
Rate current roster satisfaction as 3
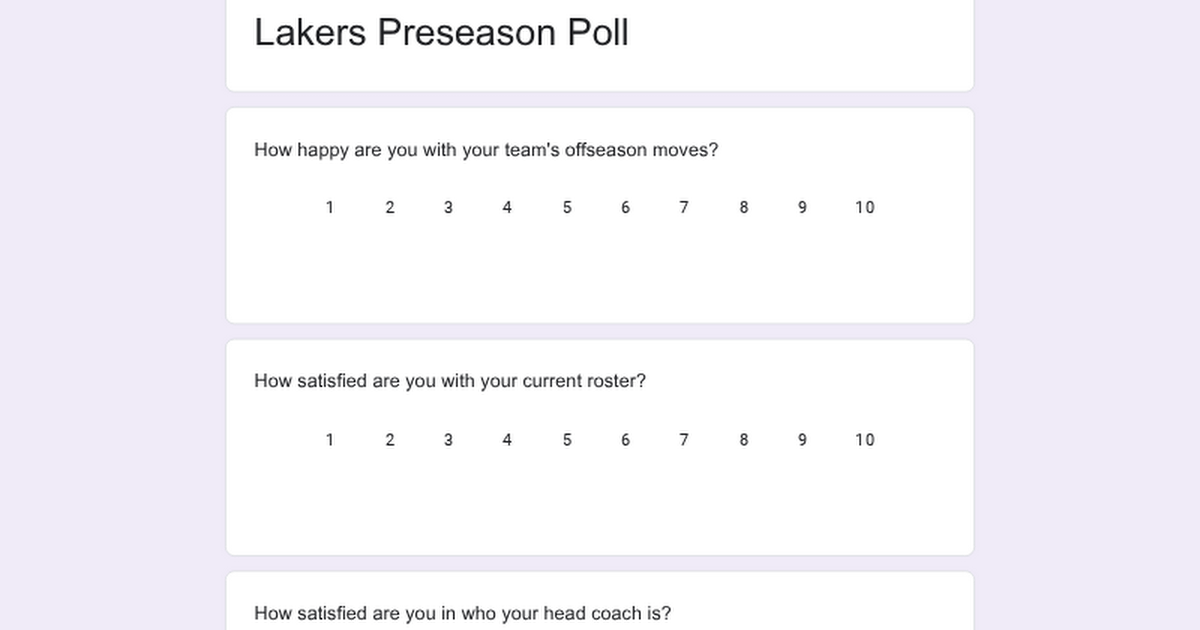pos(448,439)
